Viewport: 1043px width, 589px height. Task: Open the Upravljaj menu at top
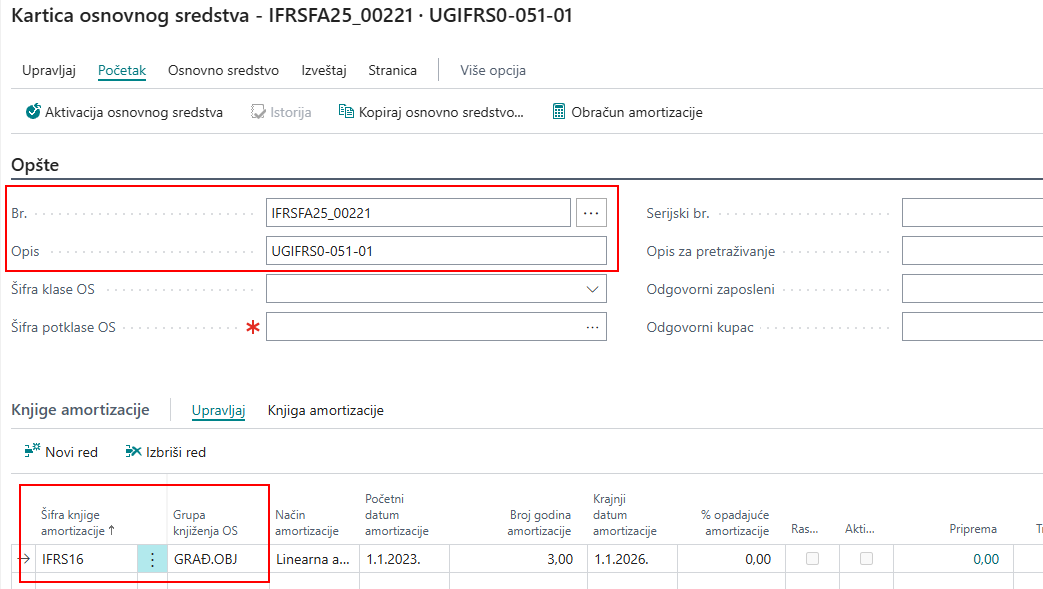click(49, 71)
